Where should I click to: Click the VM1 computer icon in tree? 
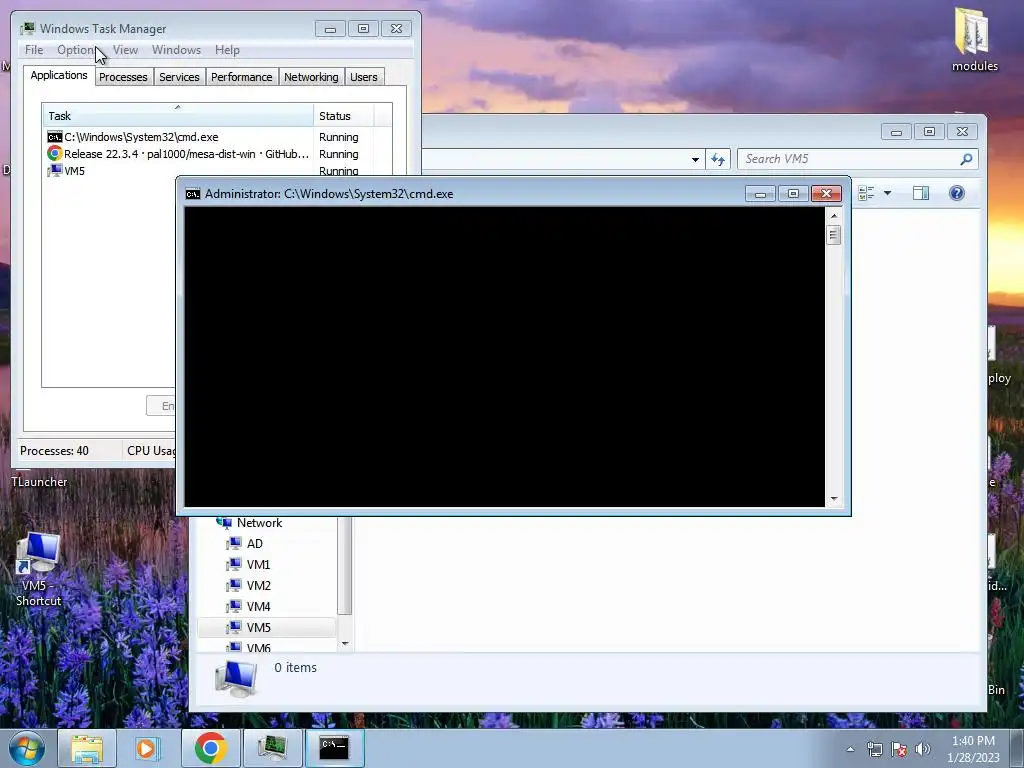pyautogui.click(x=234, y=565)
